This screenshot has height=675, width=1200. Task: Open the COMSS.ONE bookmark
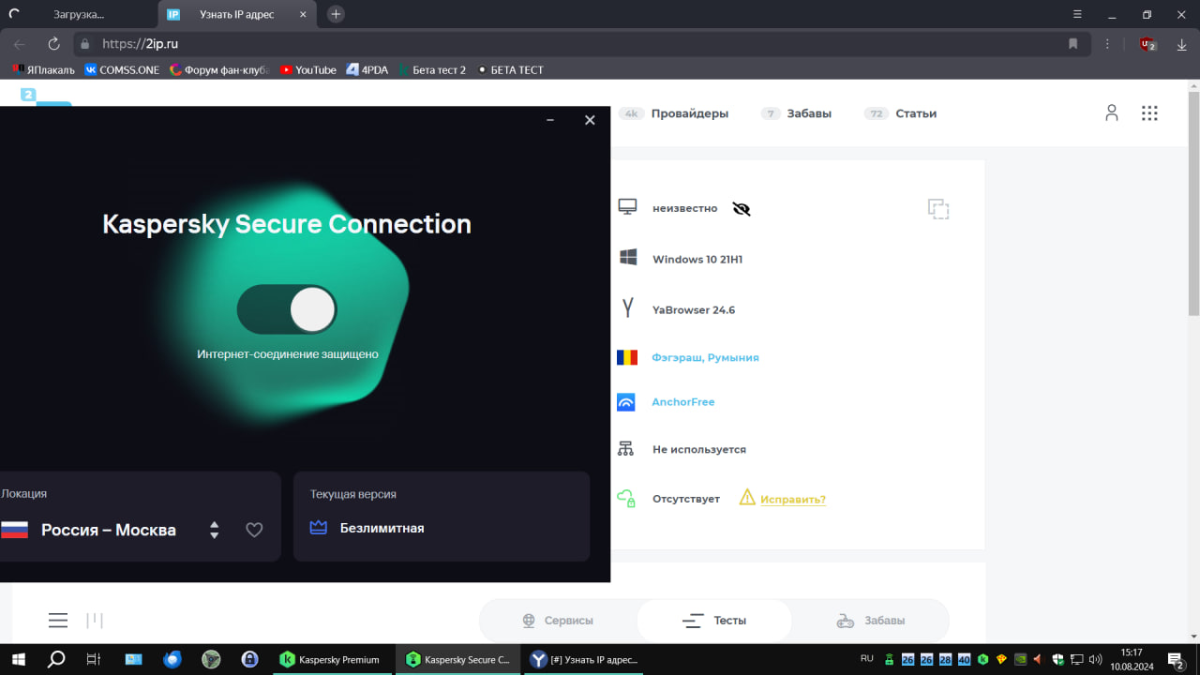click(x=121, y=70)
